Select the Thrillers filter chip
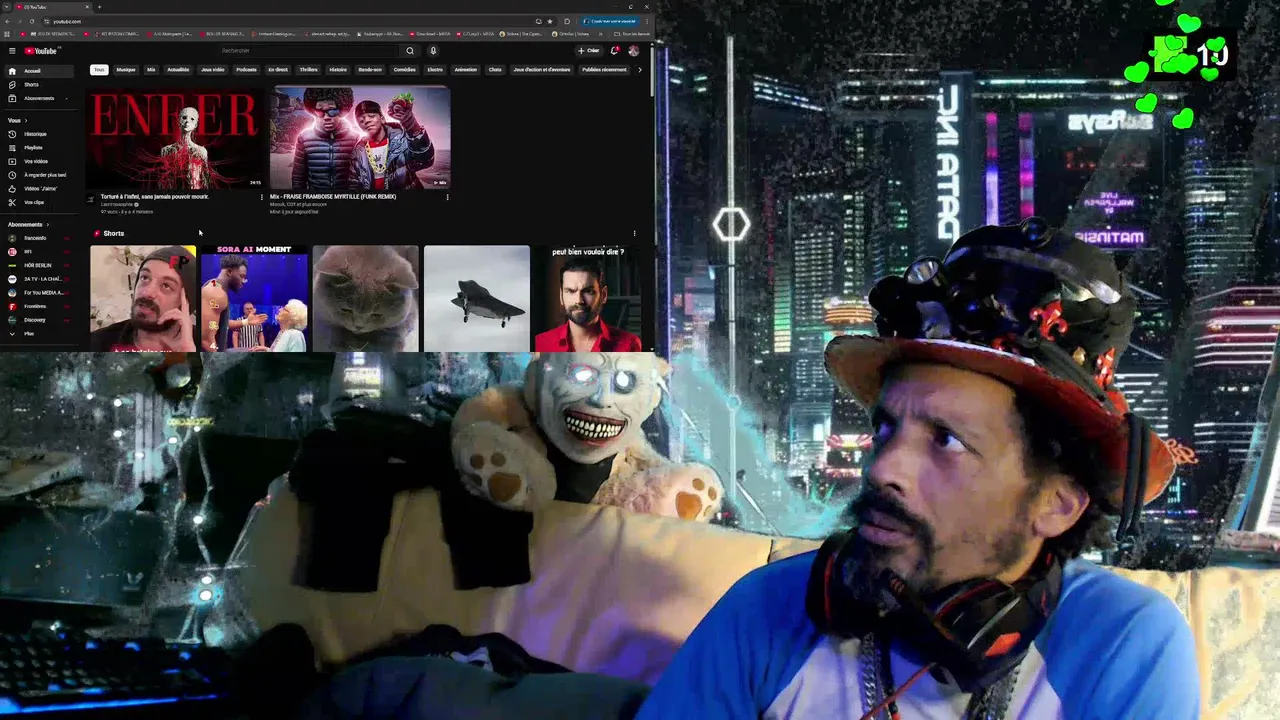Image resolution: width=1280 pixels, height=720 pixels. [309, 70]
